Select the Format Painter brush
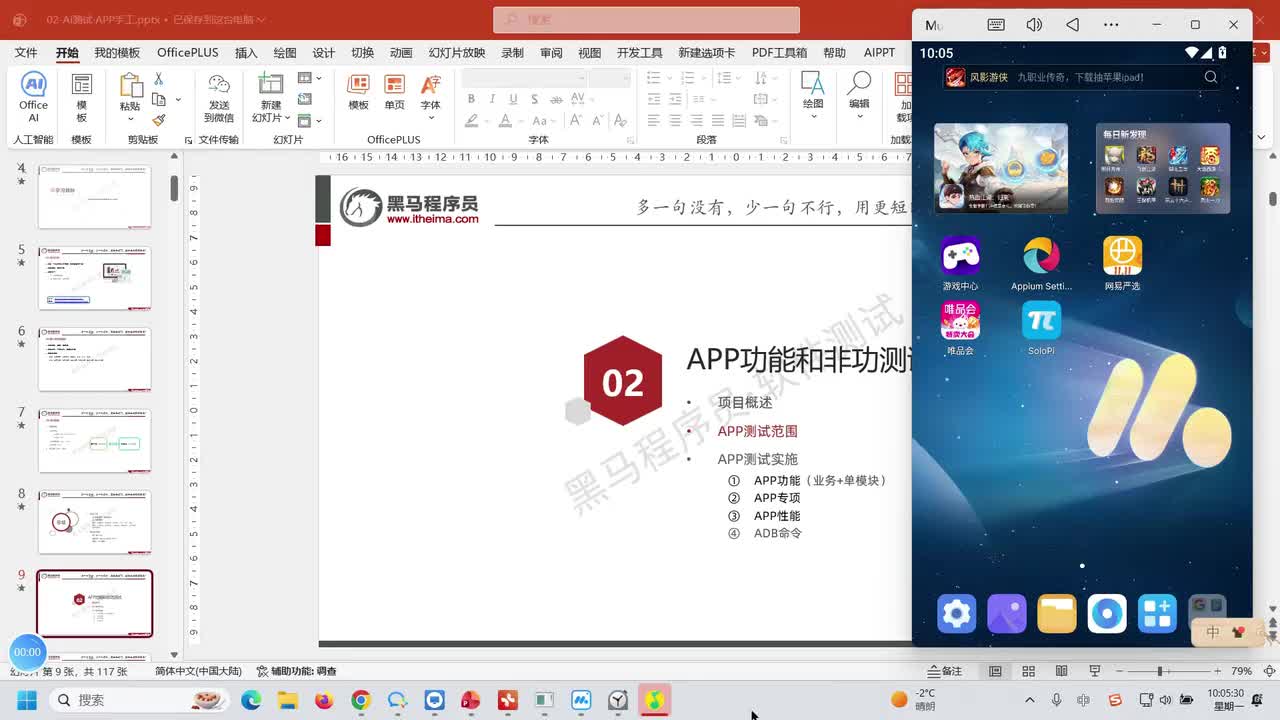 pyautogui.click(x=158, y=120)
